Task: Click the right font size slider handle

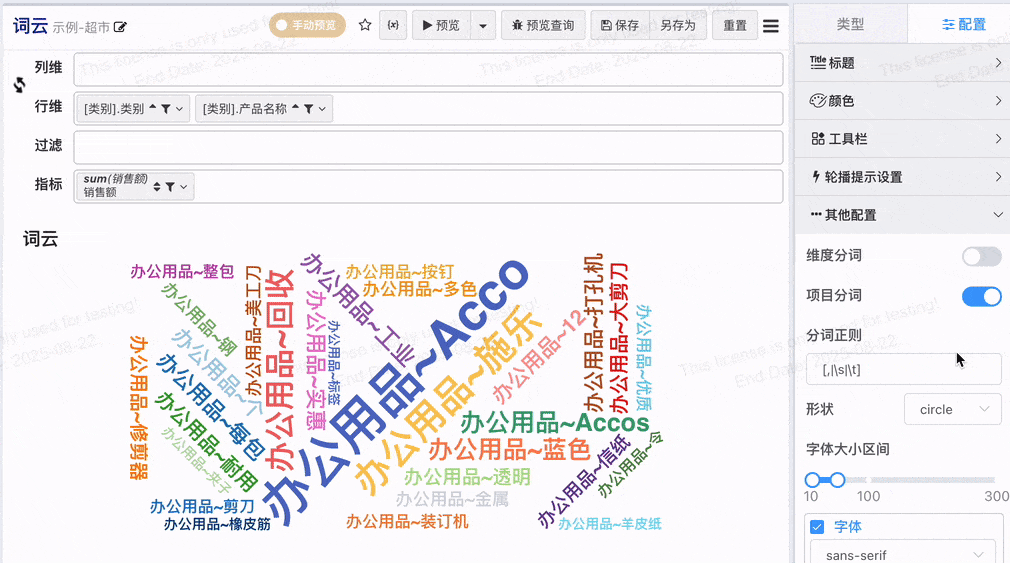Action: 837,480
